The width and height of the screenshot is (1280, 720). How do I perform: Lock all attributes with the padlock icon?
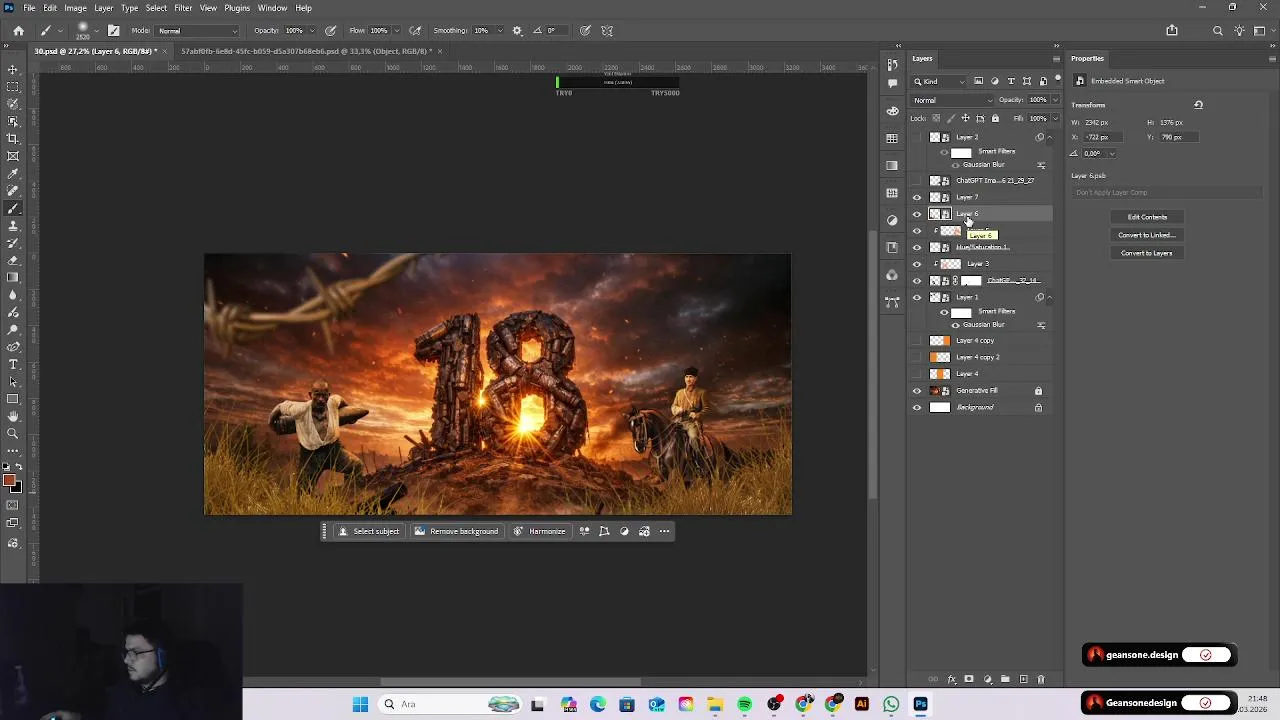click(x=995, y=118)
